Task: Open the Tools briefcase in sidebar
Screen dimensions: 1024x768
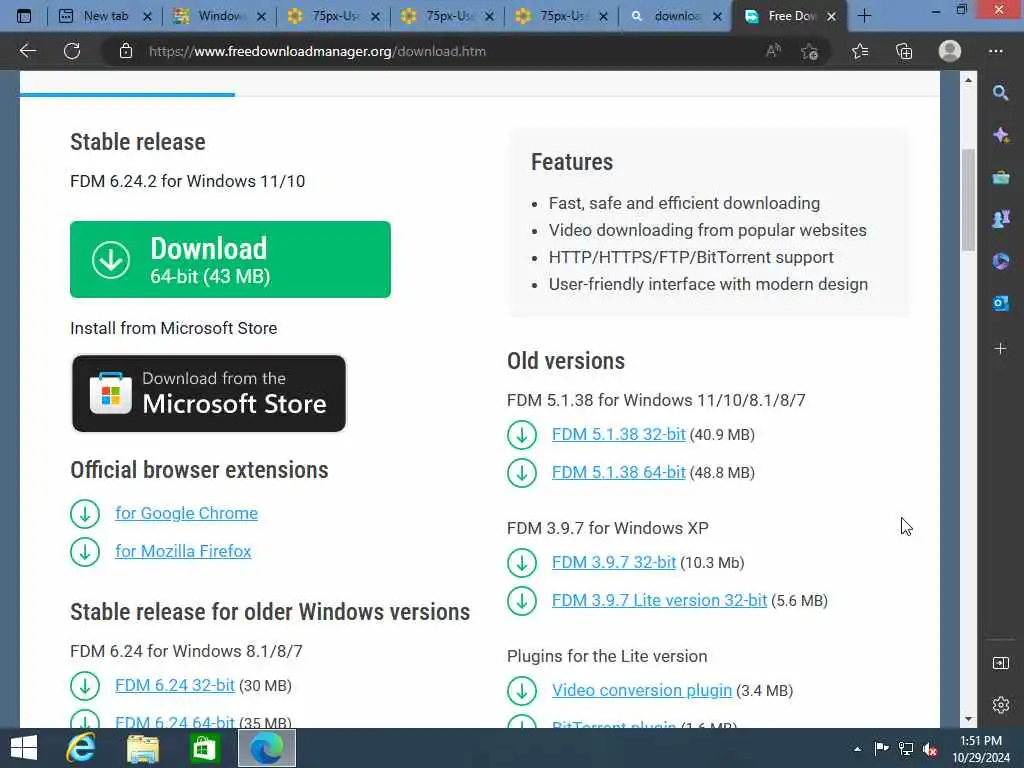Action: tap(1000, 177)
